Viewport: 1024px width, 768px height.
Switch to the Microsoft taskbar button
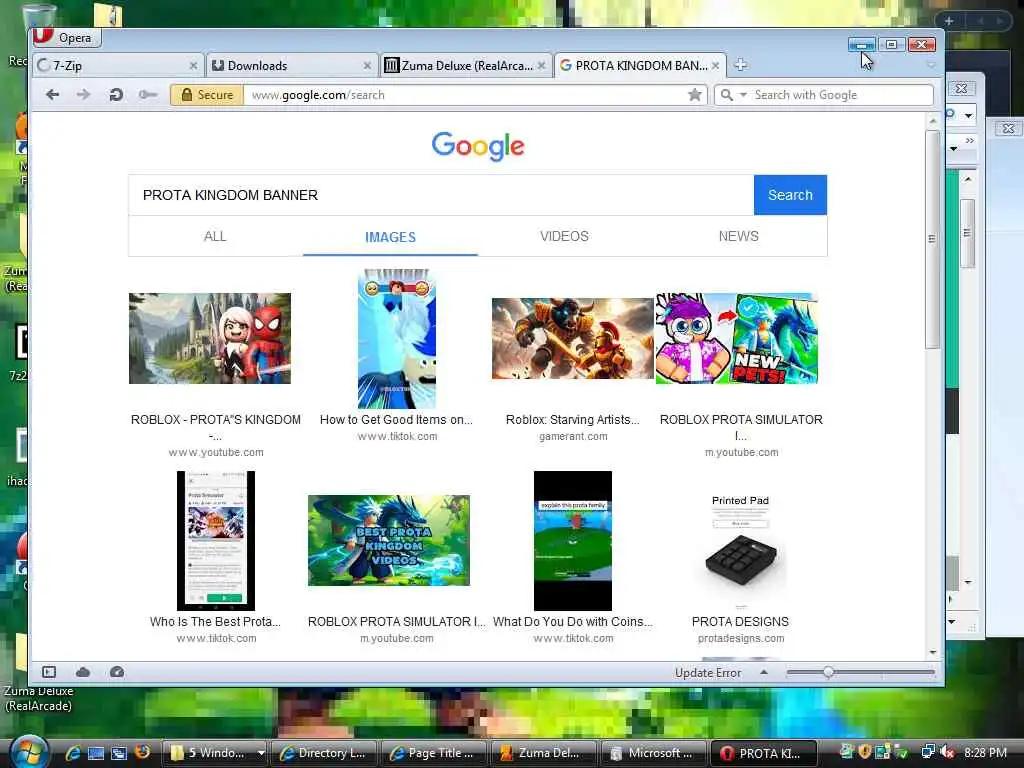654,753
